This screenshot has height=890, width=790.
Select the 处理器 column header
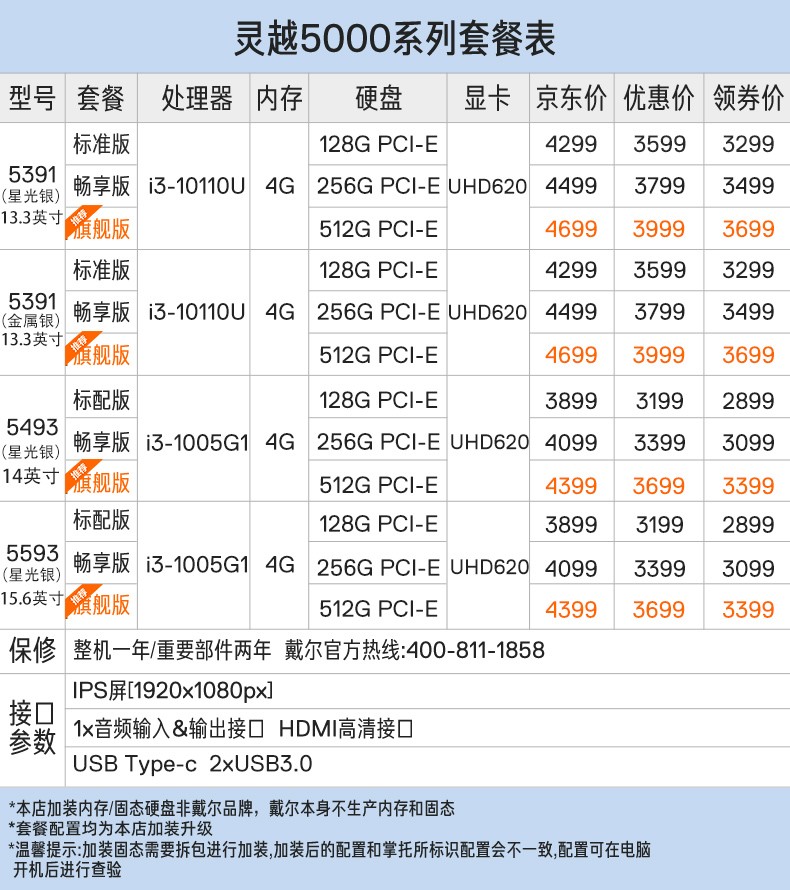[194, 98]
